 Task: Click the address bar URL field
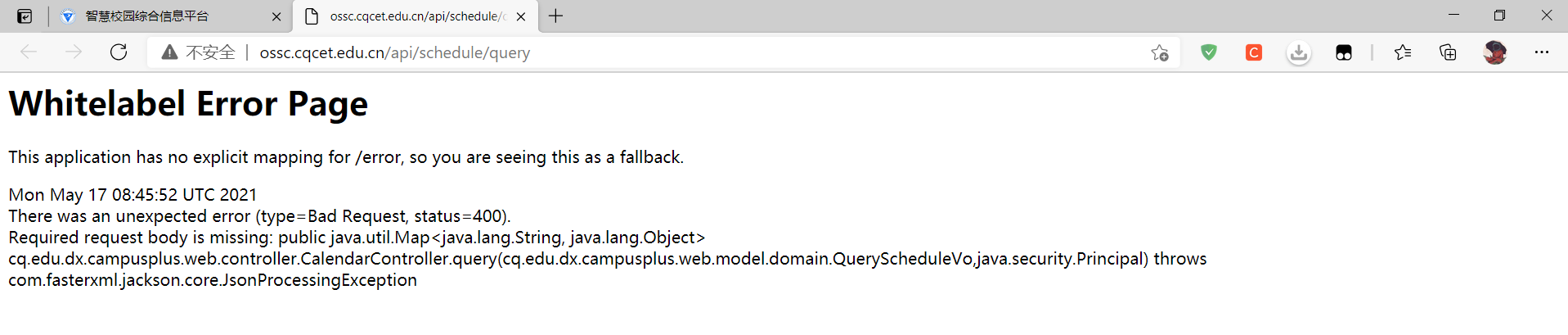[573, 52]
